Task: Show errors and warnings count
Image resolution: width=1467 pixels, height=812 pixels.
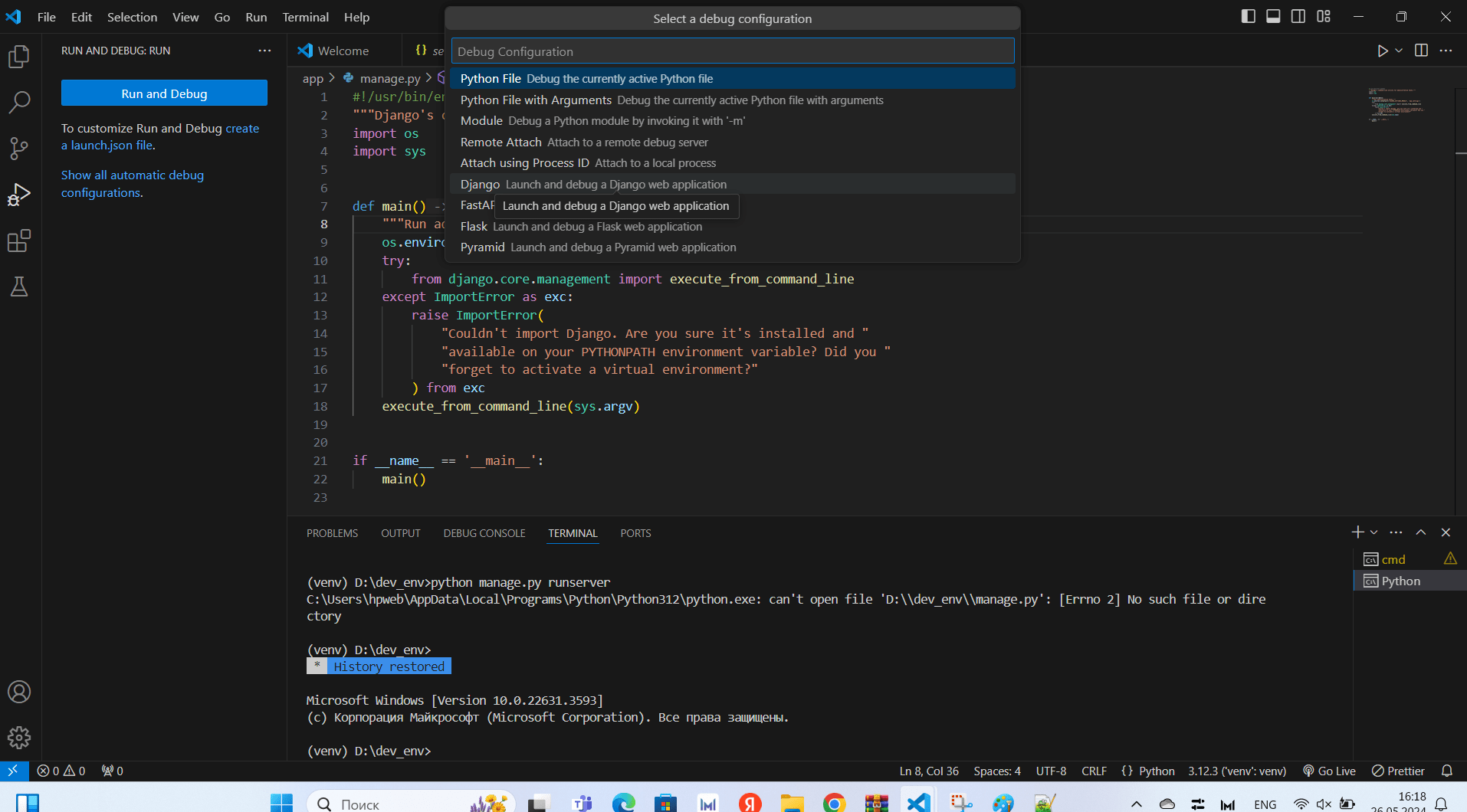Action: tap(61, 771)
